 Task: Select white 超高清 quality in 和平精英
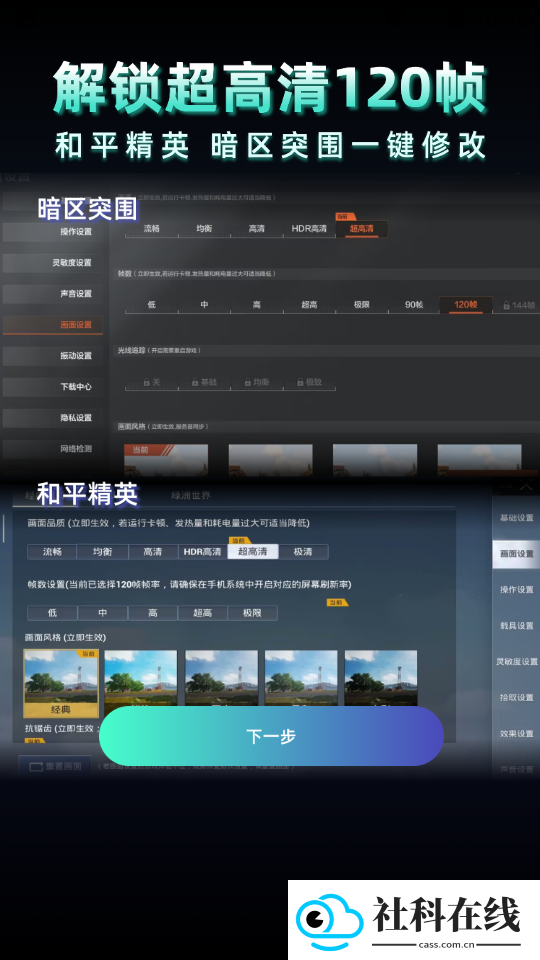click(x=253, y=552)
